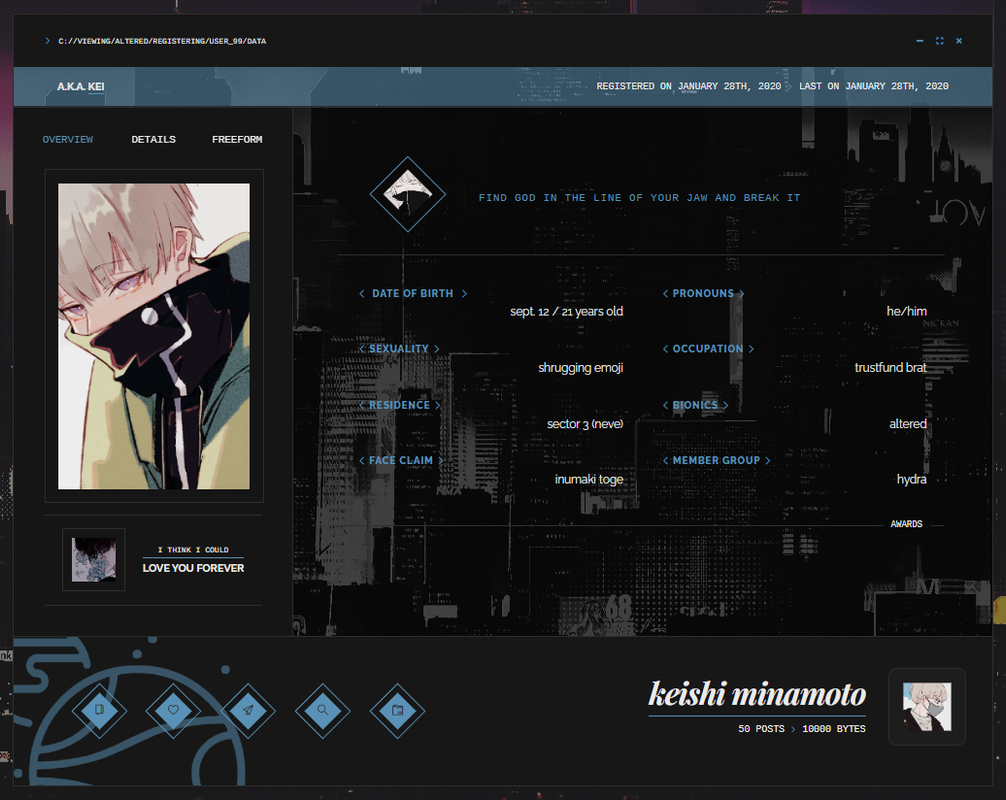Click the diamond avatar icon beside quote
Screen dimensions: 1006x800
click(x=407, y=194)
